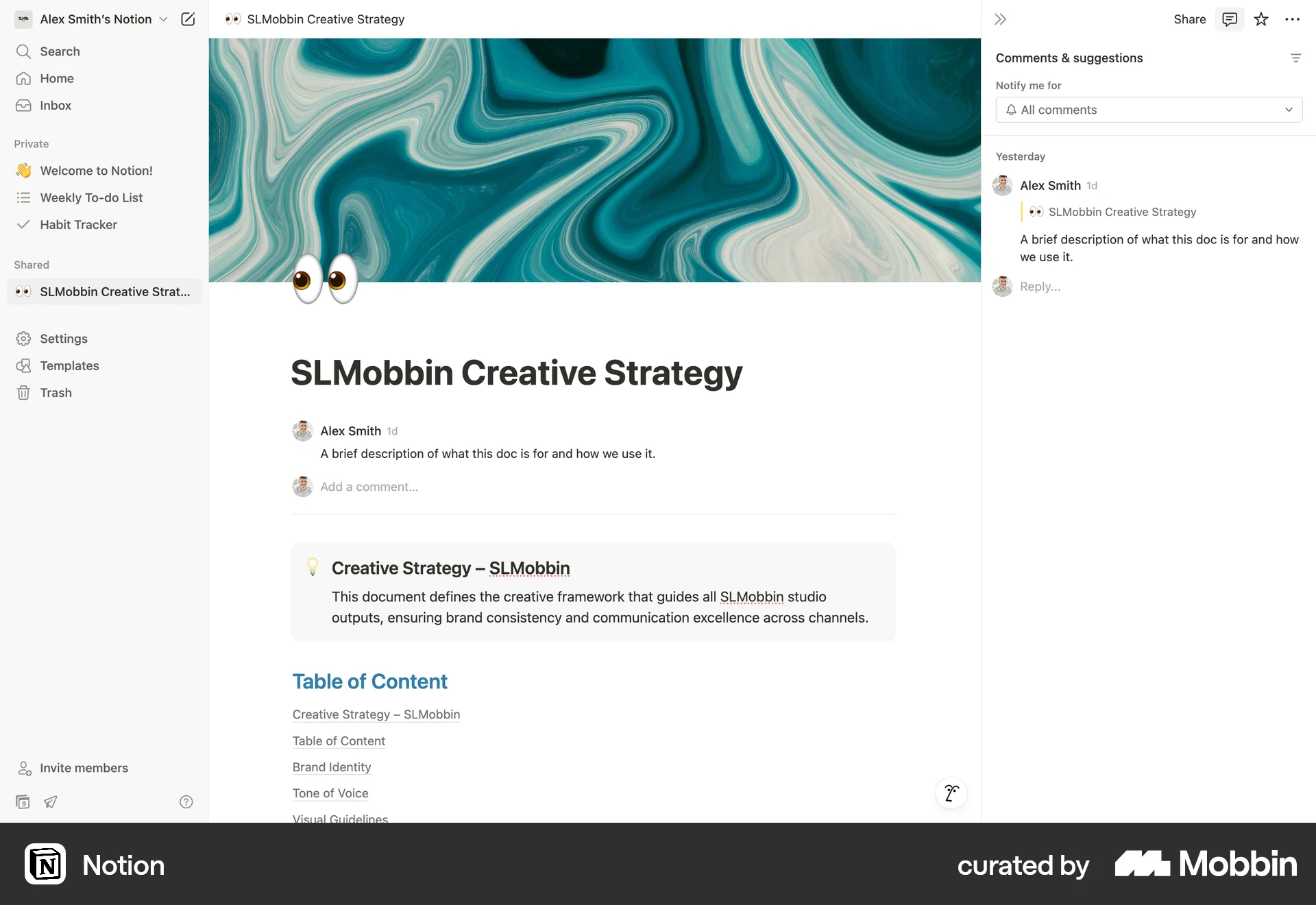1316x905 pixels.
Task: Open Notion help via the question mark icon
Action: (186, 801)
